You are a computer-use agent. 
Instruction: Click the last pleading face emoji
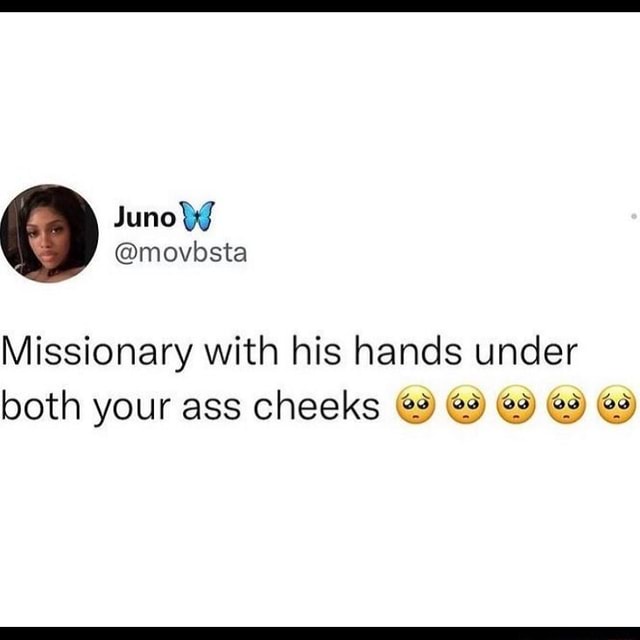point(616,405)
